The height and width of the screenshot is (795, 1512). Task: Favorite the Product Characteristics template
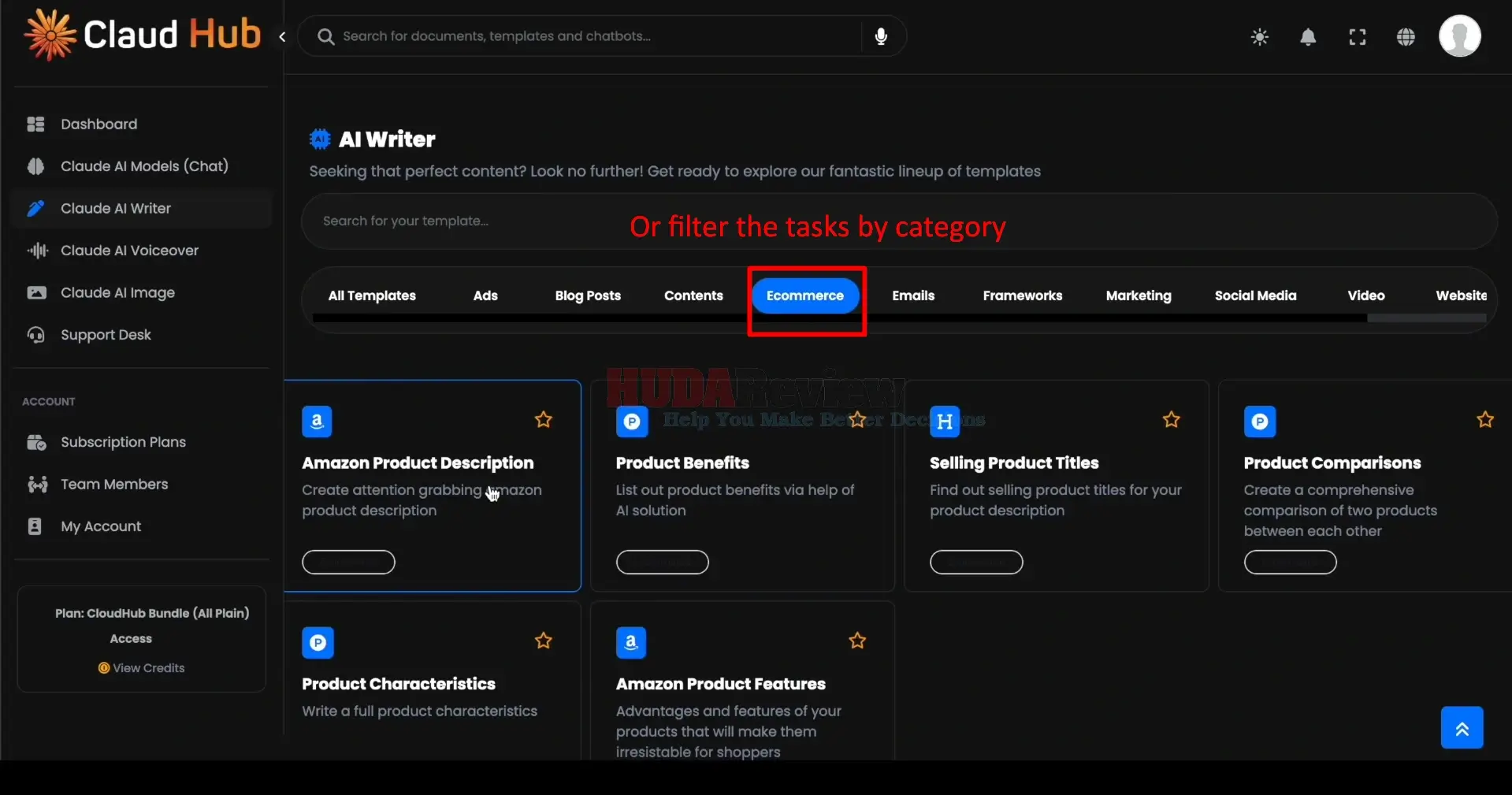[544, 641]
